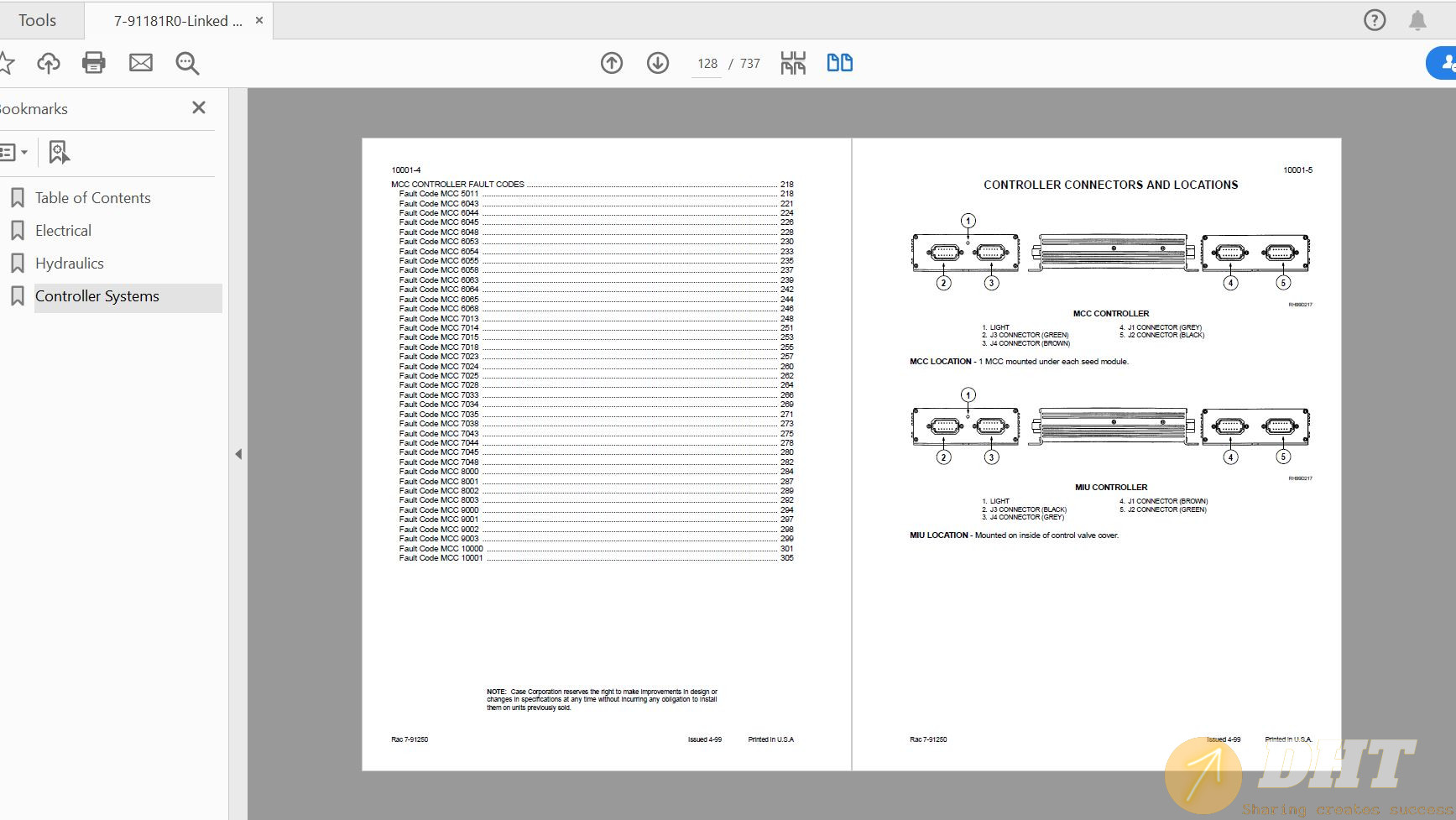Select the Hydraulics bookmark
The image size is (1456, 820).
click(x=69, y=264)
